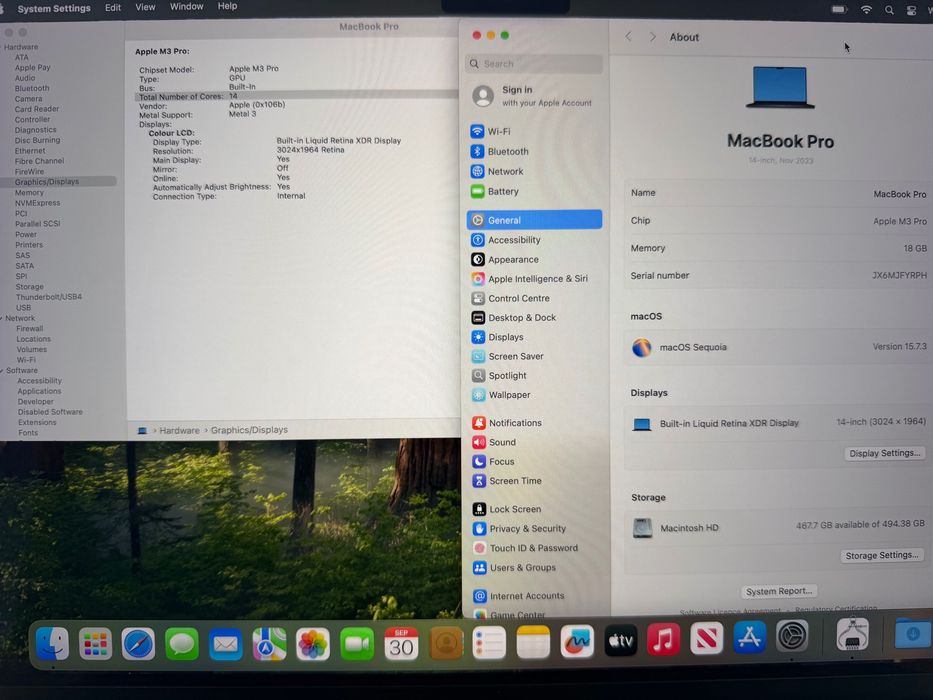Go back using the About back arrow
The image size is (933, 700).
pyautogui.click(x=628, y=36)
